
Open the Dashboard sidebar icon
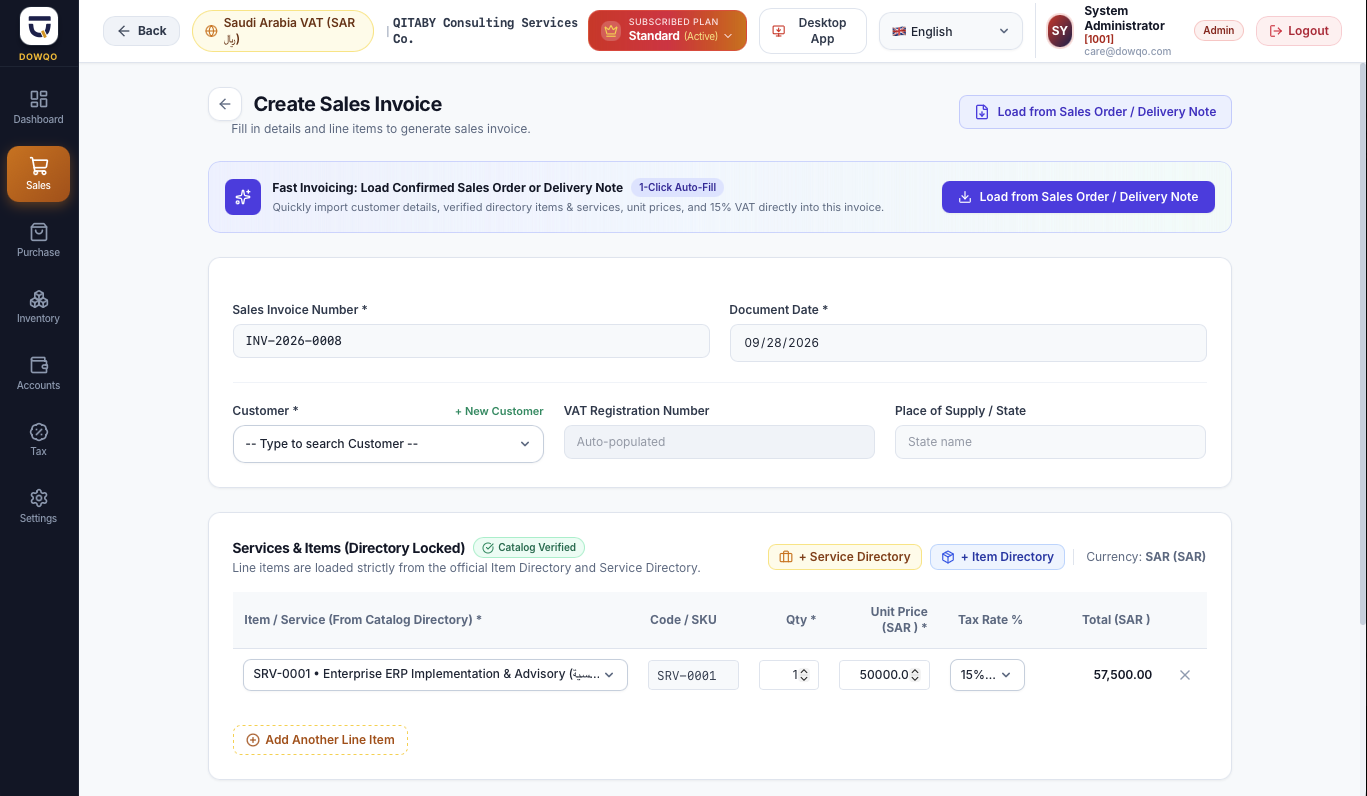(x=39, y=99)
